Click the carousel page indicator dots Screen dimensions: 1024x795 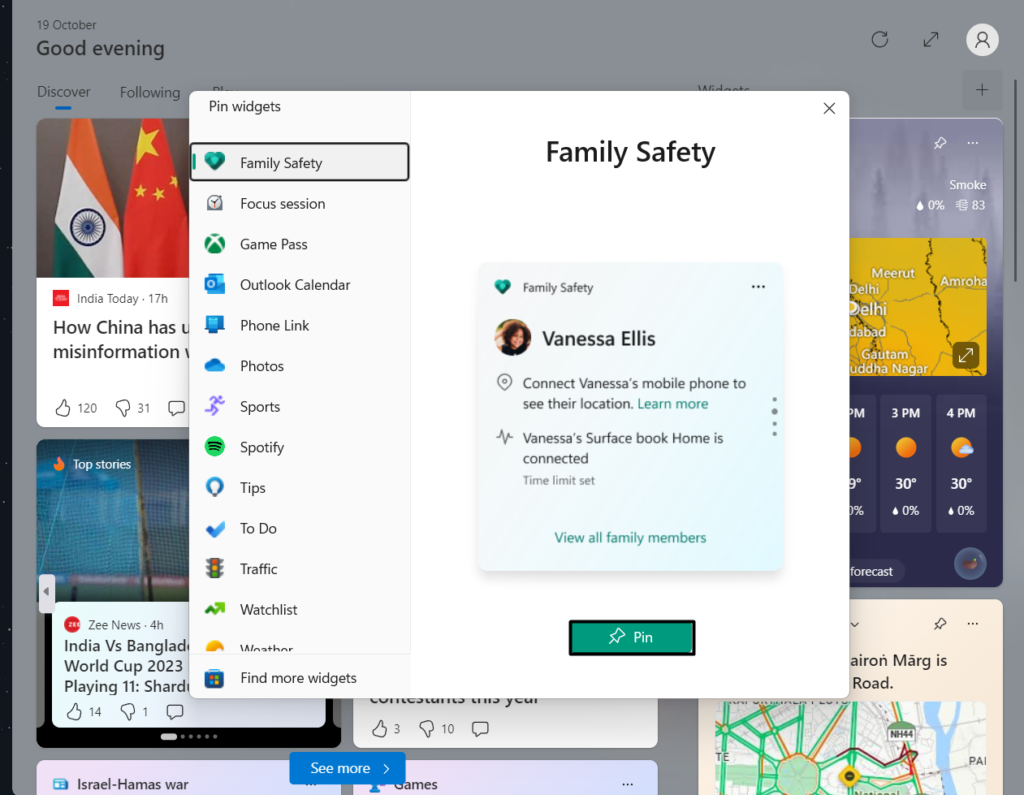(189, 736)
